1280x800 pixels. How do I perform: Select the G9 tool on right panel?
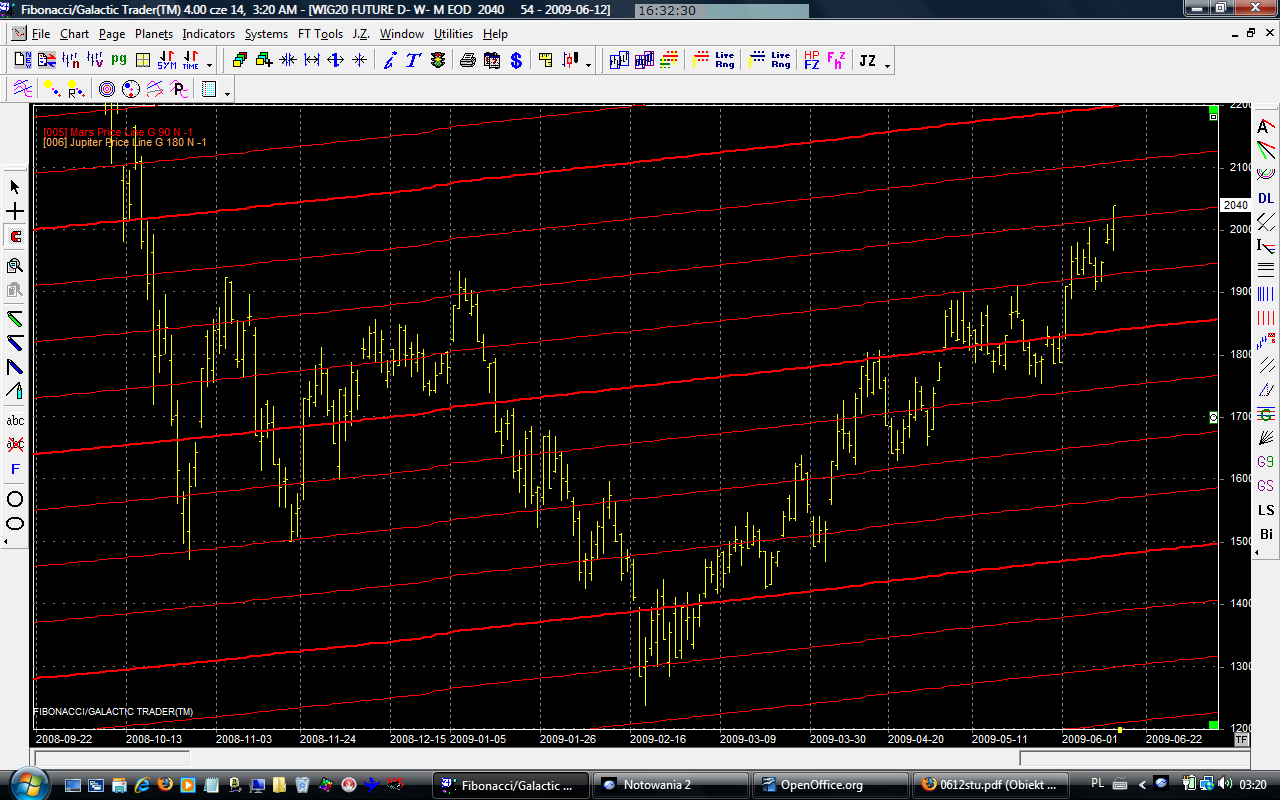pos(1266,462)
